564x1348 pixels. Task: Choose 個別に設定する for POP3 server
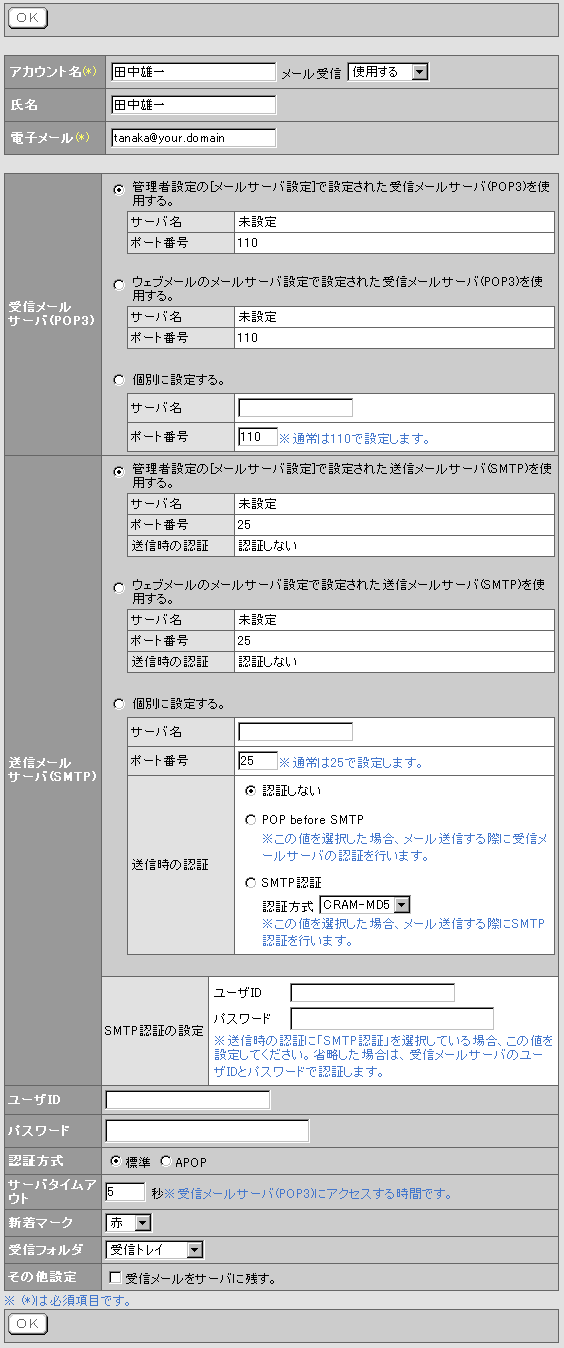[120, 380]
